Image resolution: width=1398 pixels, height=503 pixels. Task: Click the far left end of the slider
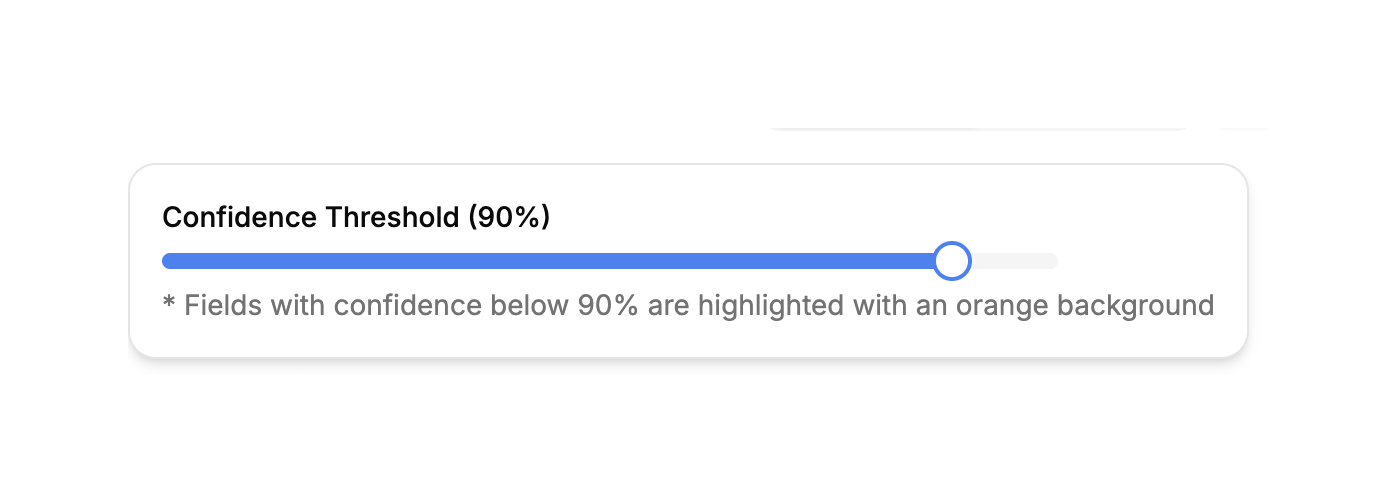[x=166, y=261]
